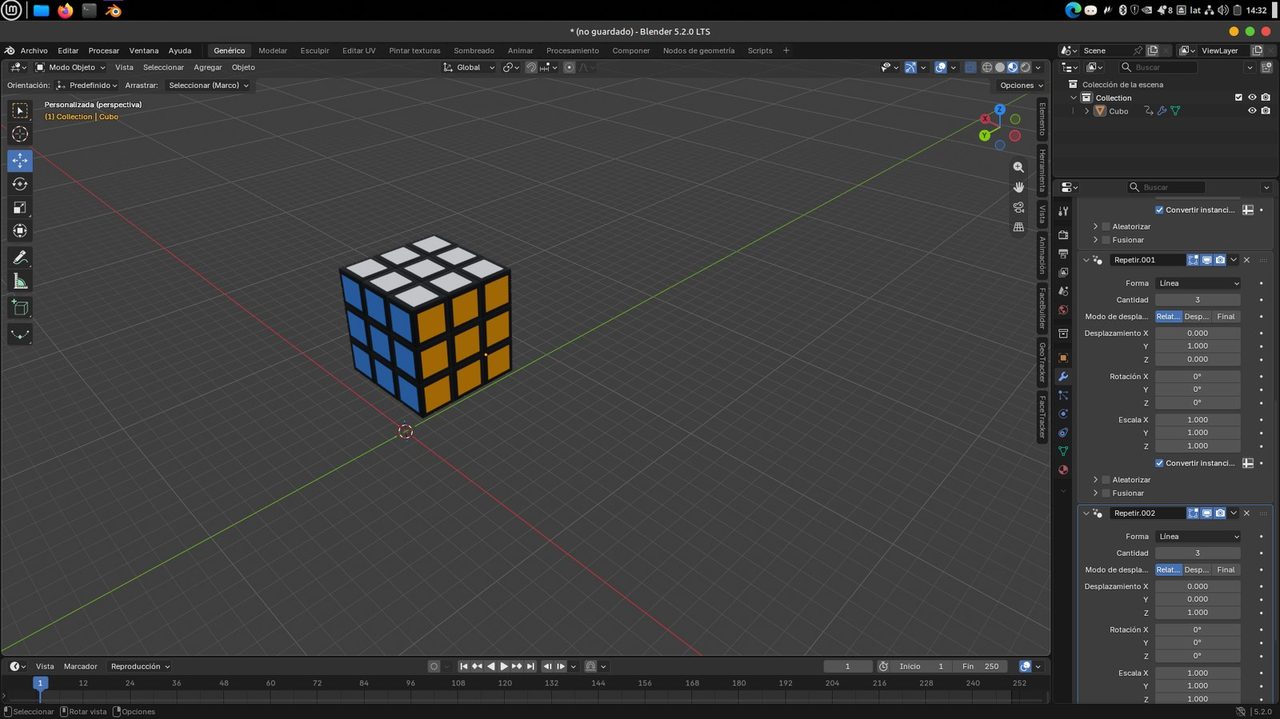1280x719 pixels.
Task: Disable Cubo in renders camera icon
Action: (1266, 111)
